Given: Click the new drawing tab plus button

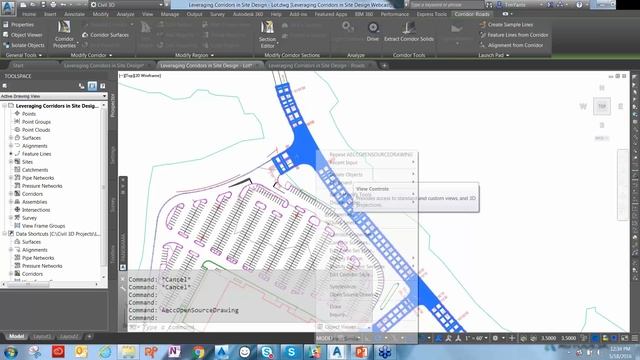Looking at the screenshot, I should [x=384, y=66].
